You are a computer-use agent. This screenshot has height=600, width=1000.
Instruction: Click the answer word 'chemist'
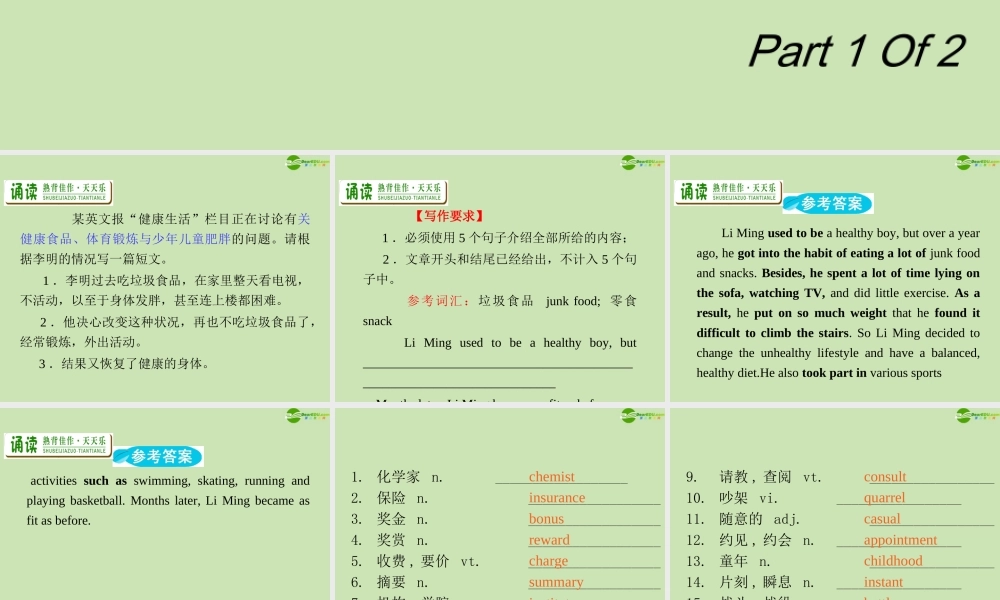(x=552, y=476)
